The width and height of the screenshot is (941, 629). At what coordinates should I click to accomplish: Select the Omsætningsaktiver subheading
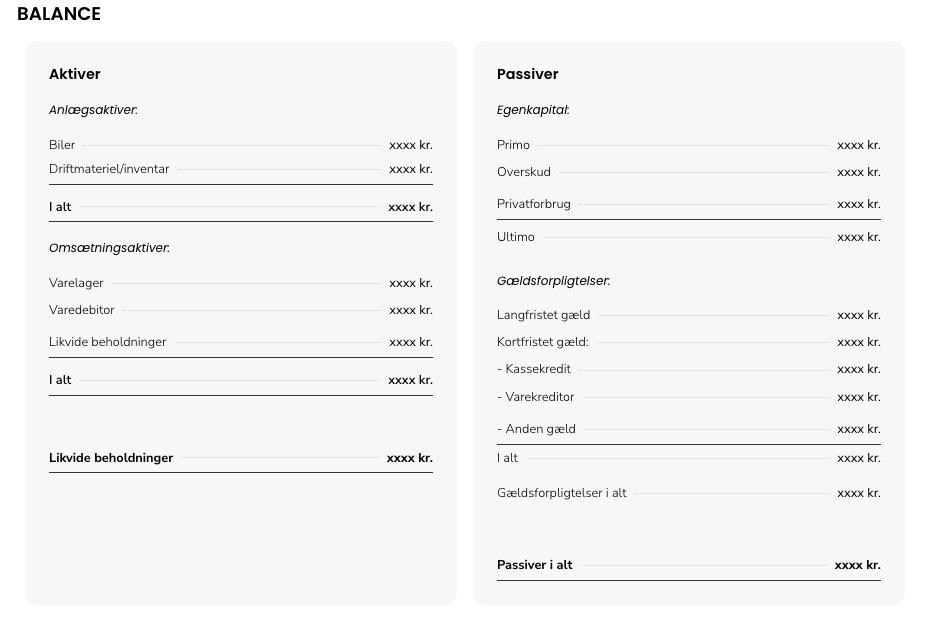tap(109, 247)
